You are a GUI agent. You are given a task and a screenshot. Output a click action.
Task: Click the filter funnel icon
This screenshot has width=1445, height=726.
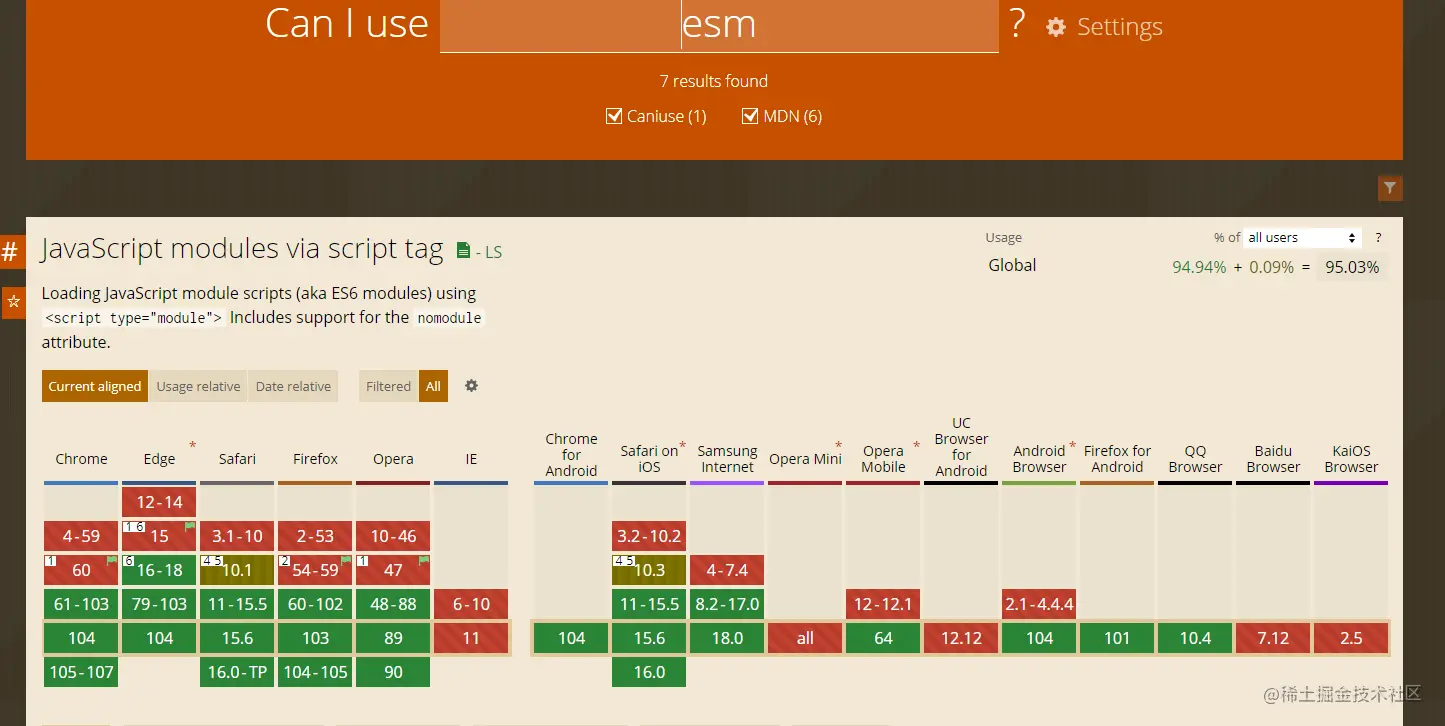pos(1390,188)
